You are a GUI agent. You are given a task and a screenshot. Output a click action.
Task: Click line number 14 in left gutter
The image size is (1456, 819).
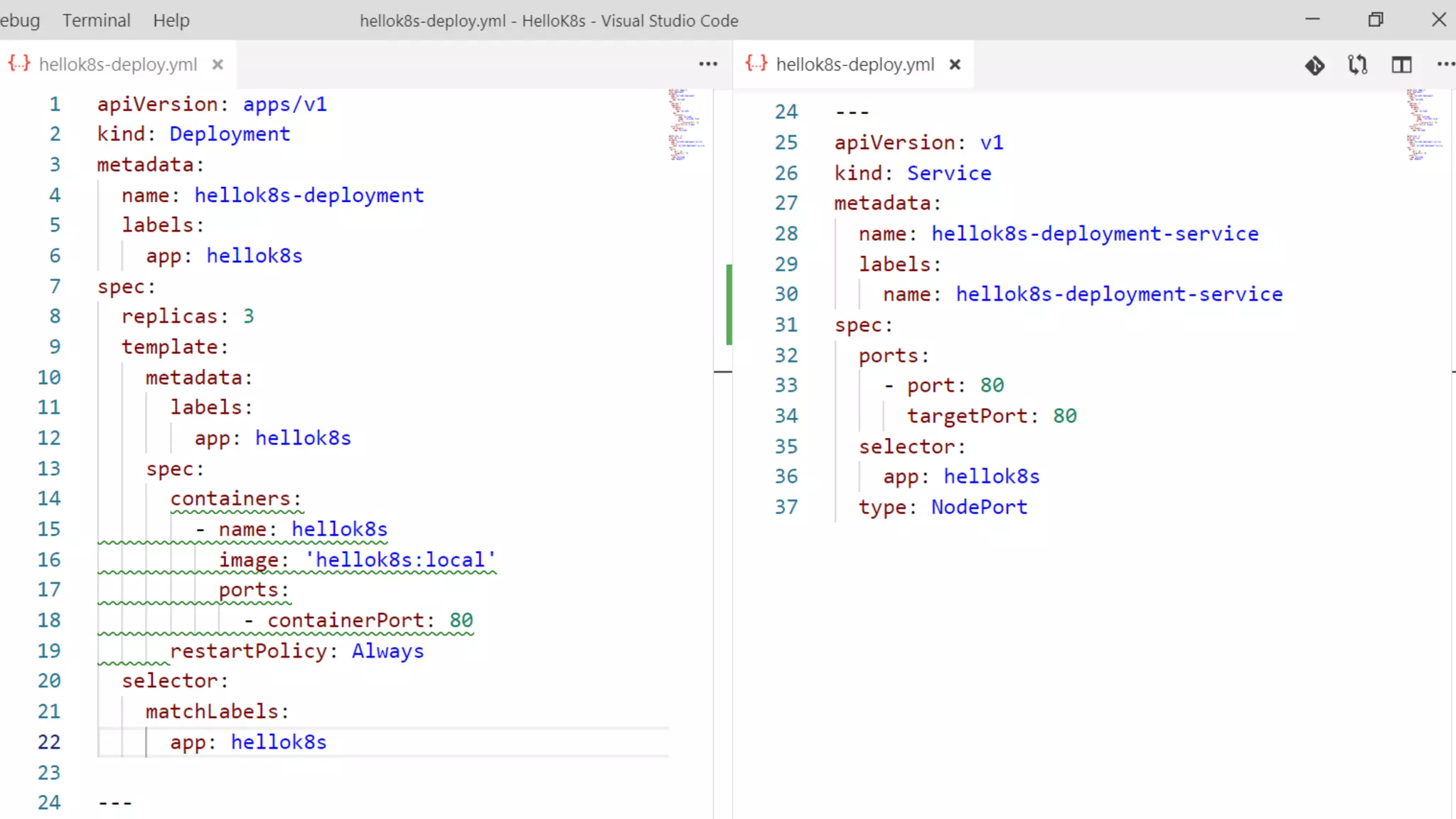(x=49, y=498)
